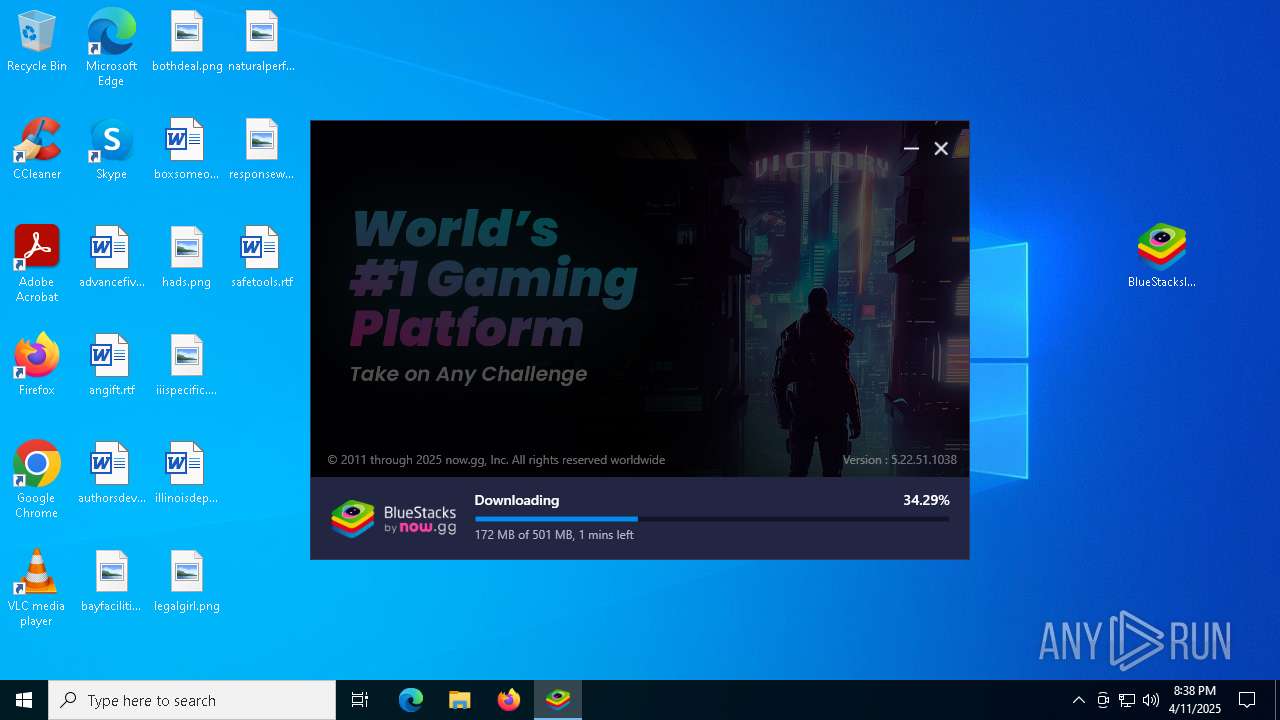The height and width of the screenshot is (720, 1280).
Task: Close the BlueStacks installer window
Action: [941, 148]
